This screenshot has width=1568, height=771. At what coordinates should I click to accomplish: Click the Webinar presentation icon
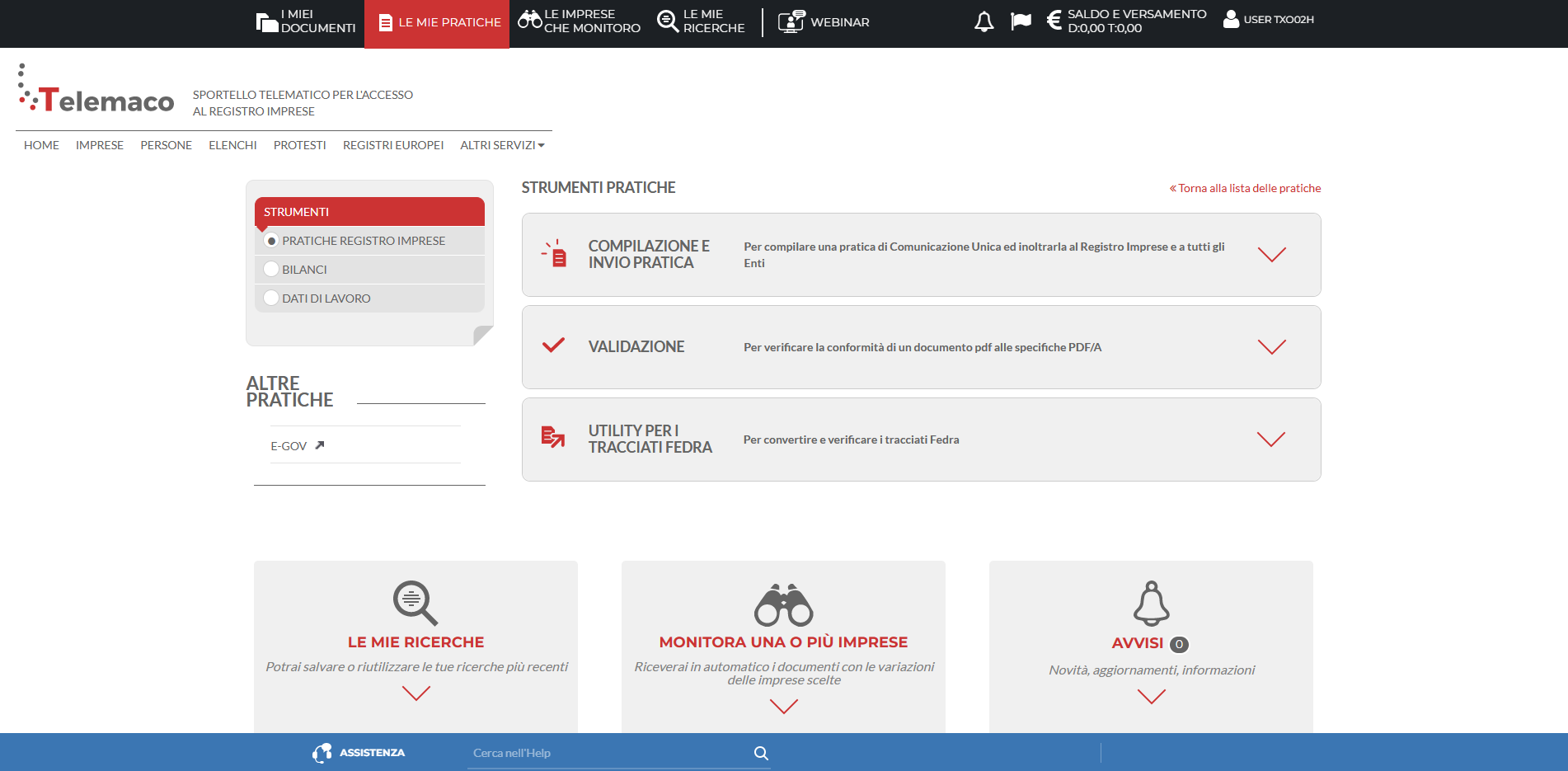coord(791,21)
